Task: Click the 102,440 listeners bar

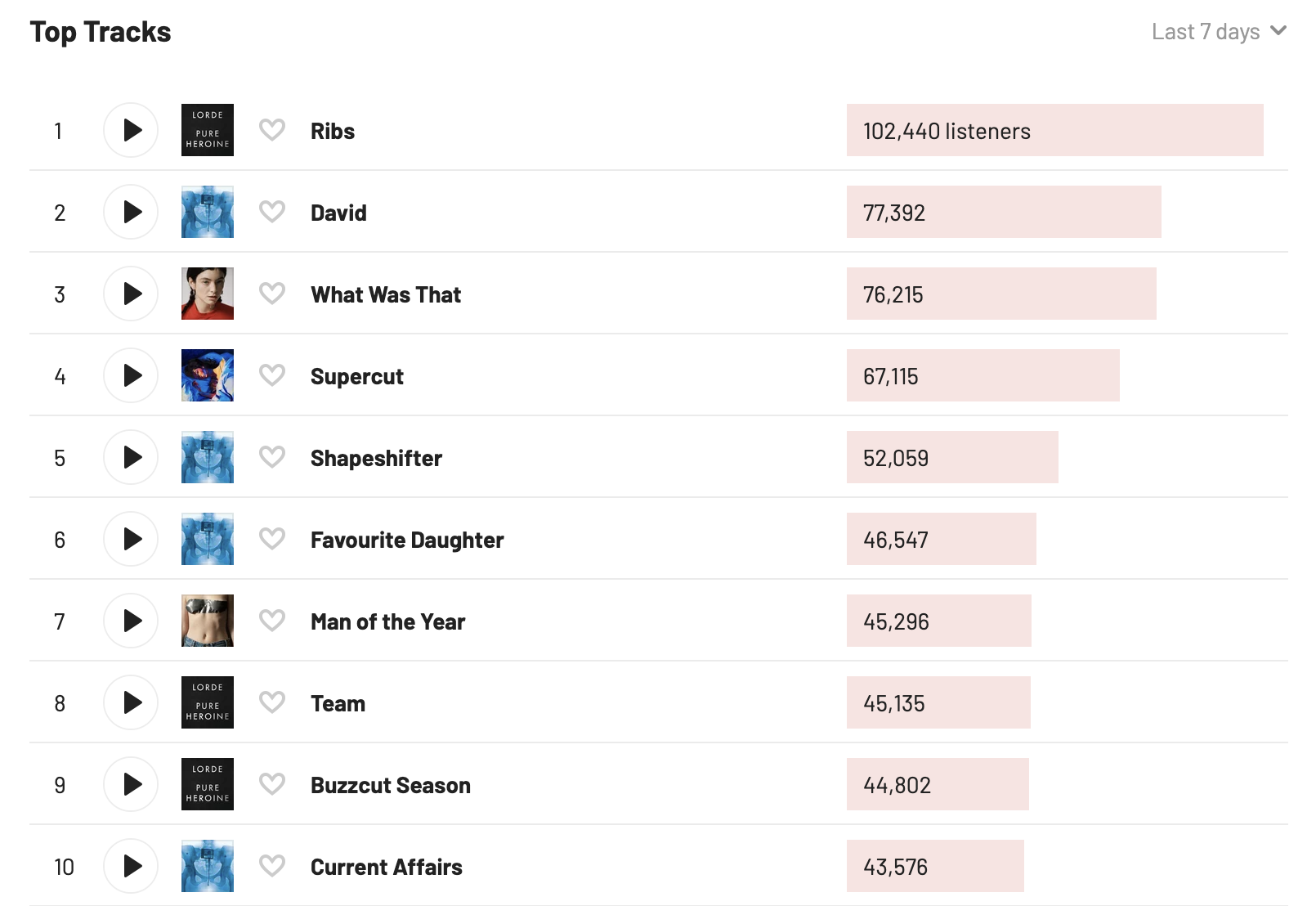Action: tap(1054, 130)
